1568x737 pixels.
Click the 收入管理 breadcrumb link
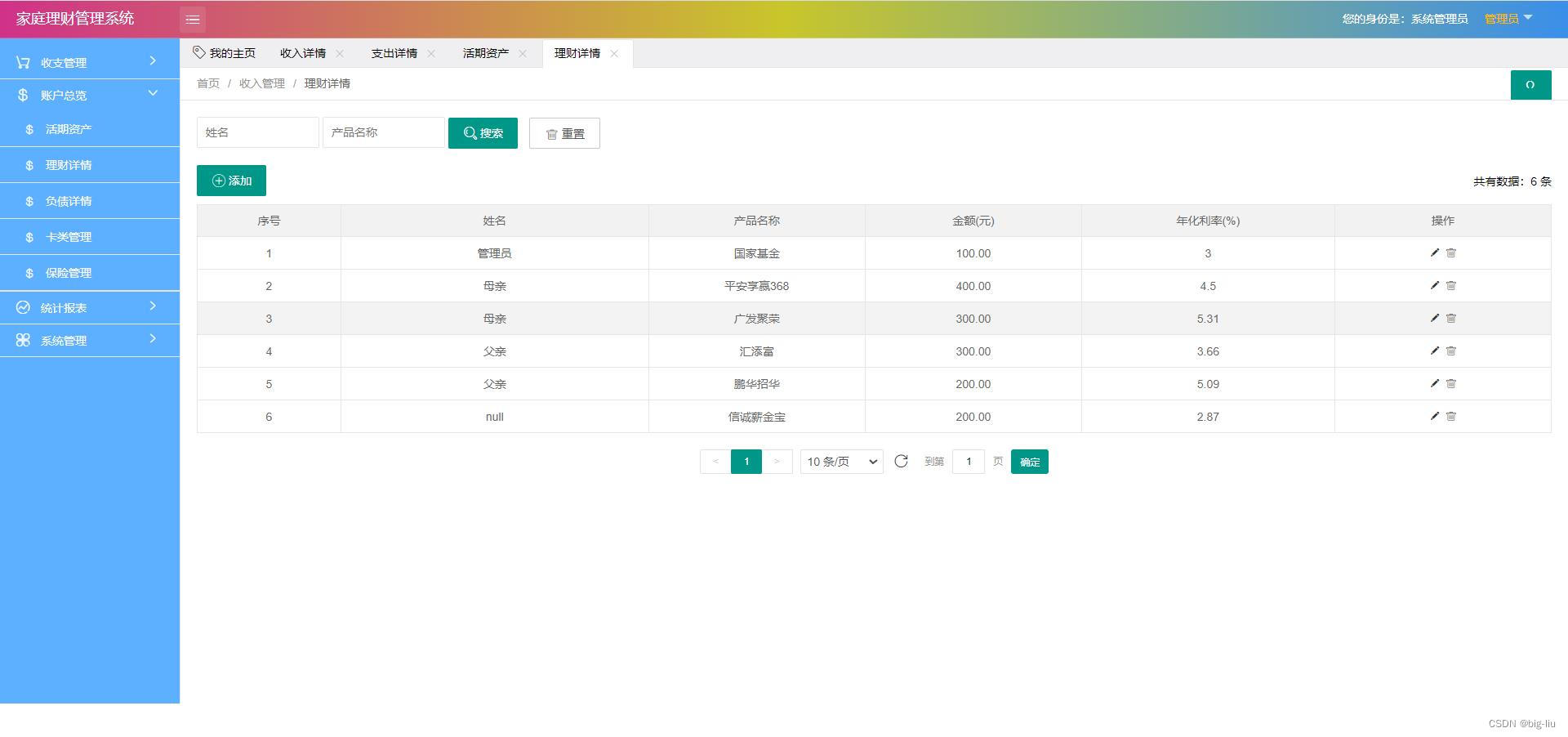(262, 83)
